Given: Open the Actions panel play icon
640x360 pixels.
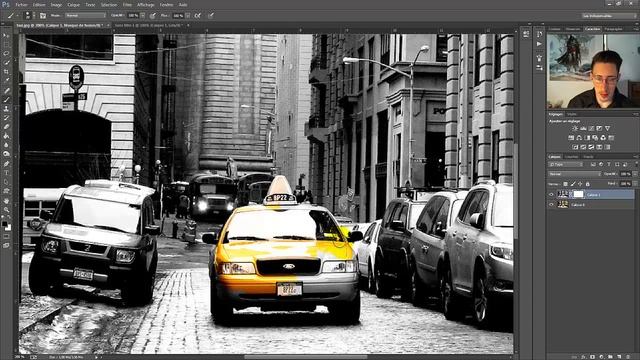Looking at the screenshot, I should pos(539,44).
